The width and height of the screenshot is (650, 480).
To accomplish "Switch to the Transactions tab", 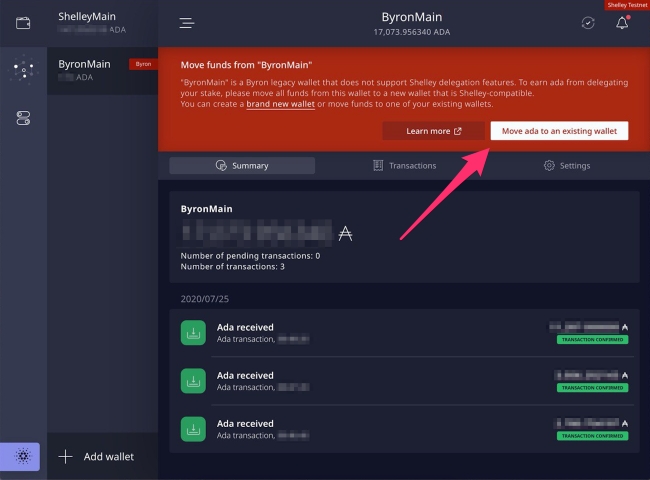I will coord(404,166).
